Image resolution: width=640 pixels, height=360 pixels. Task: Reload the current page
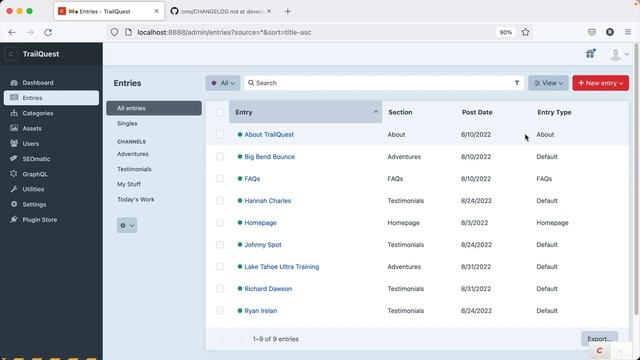click(x=48, y=32)
